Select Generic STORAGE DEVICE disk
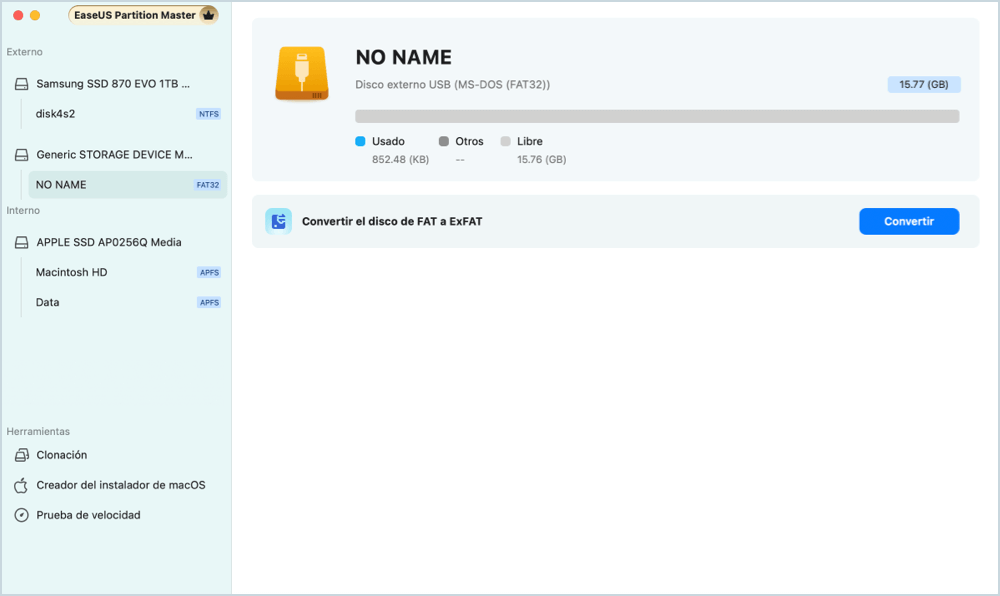The width and height of the screenshot is (1000, 596). tap(115, 155)
